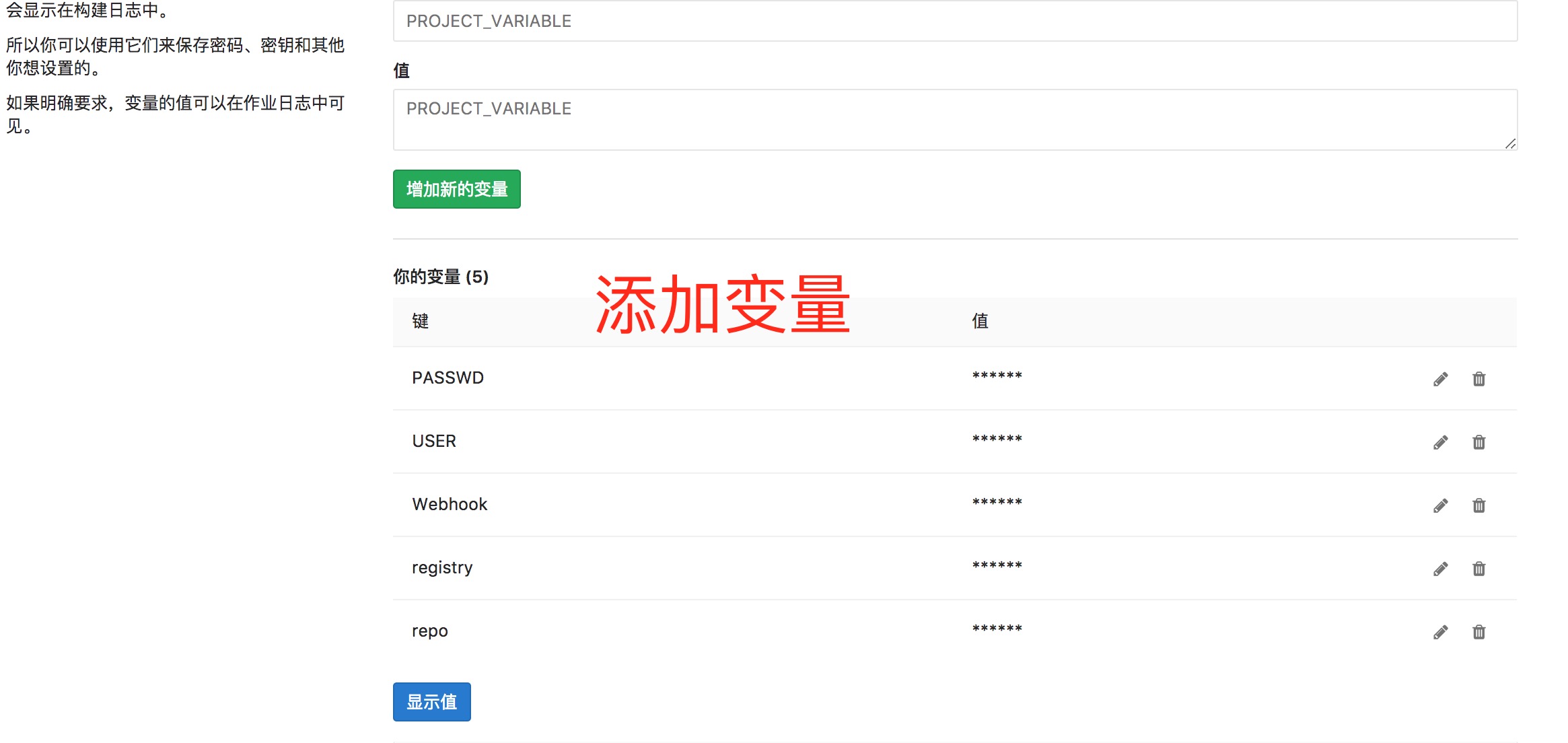
Task: Click the green 增加新的变量 button
Action: (456, 189)
